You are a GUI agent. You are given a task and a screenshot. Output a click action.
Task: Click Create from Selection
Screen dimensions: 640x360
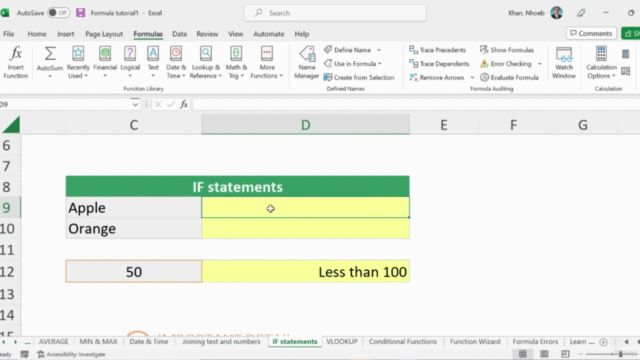tap(359, 77)
